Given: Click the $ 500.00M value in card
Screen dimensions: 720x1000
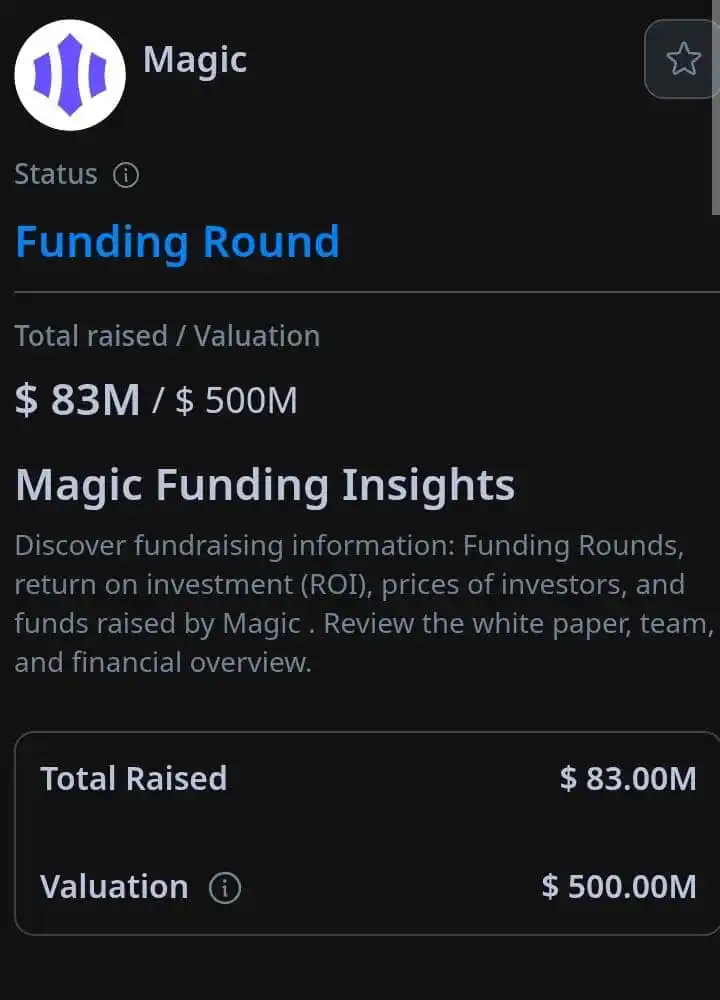Looking at the screenshot, I should [619, 887].
